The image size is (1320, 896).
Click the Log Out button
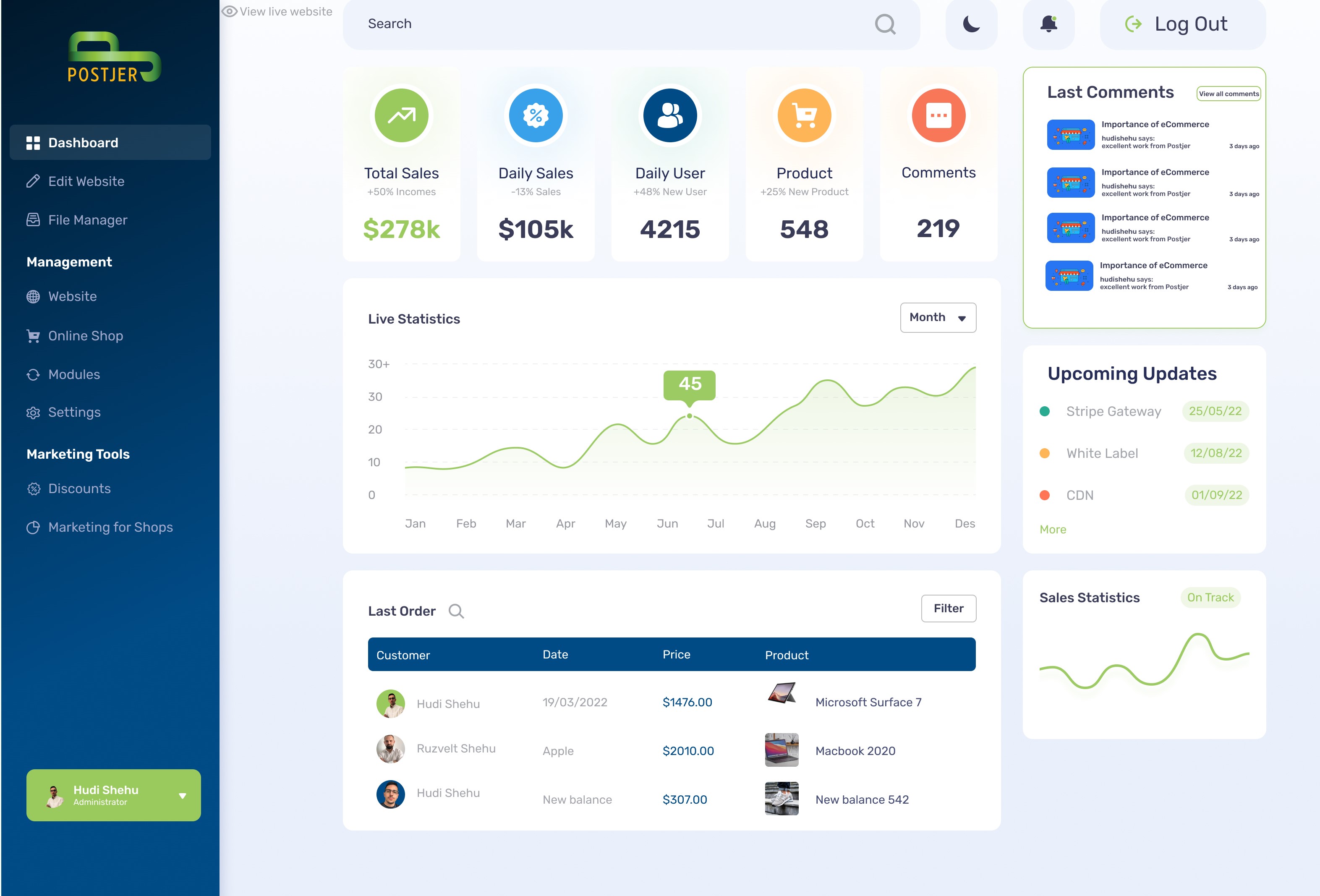1183,24
